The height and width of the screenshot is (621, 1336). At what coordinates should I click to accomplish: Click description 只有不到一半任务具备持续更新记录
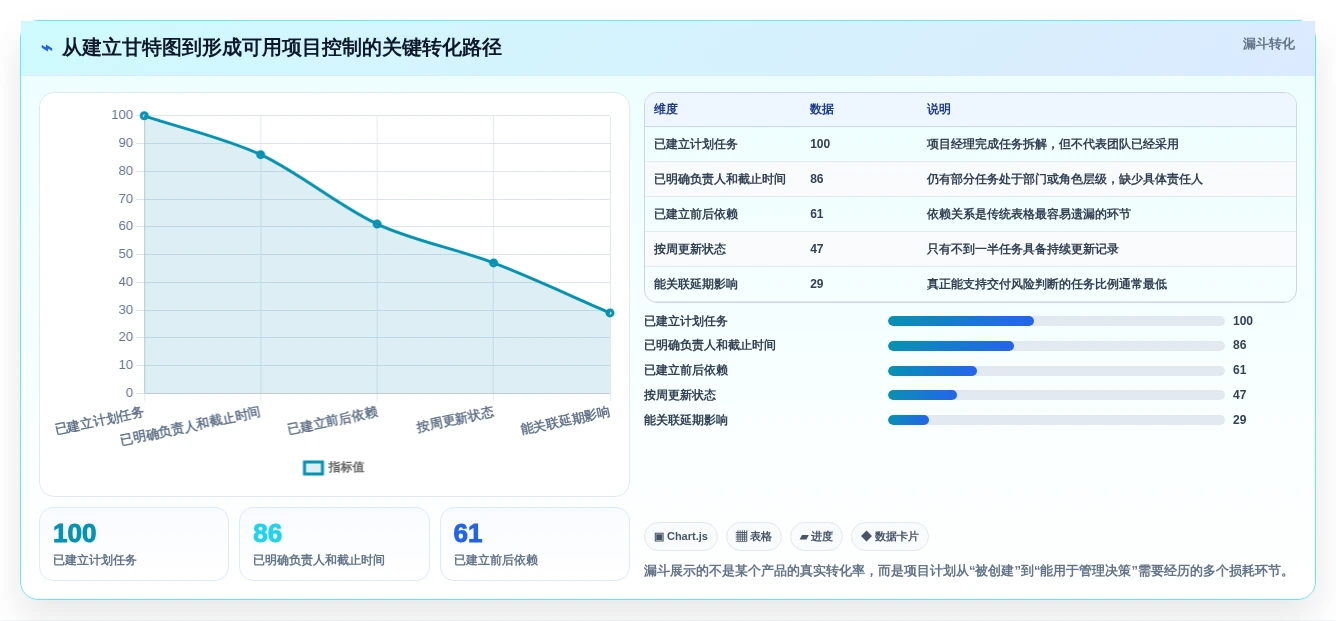(x=1023, y=249)
